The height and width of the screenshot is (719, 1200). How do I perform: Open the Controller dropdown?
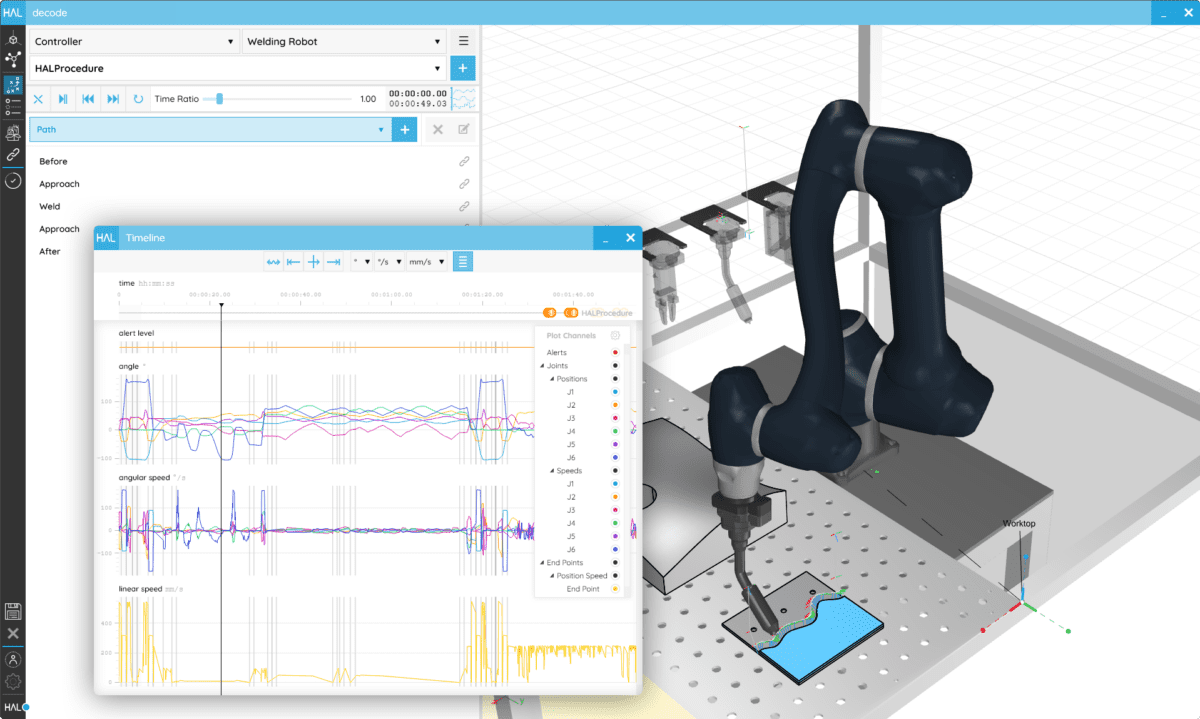(x=134, y=42)
